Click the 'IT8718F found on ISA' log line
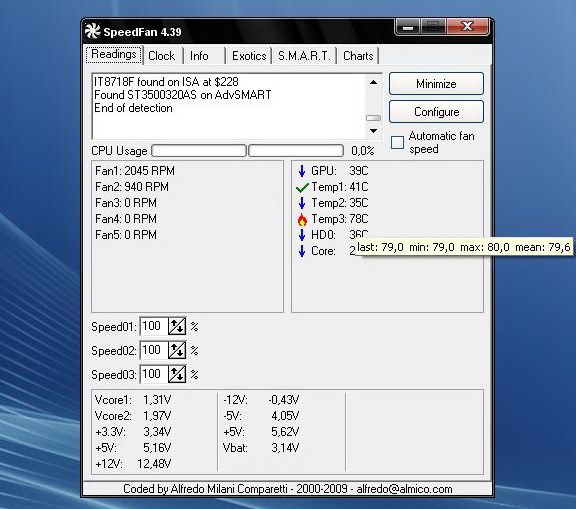This screenshot has width=576, height=509. 166,82
